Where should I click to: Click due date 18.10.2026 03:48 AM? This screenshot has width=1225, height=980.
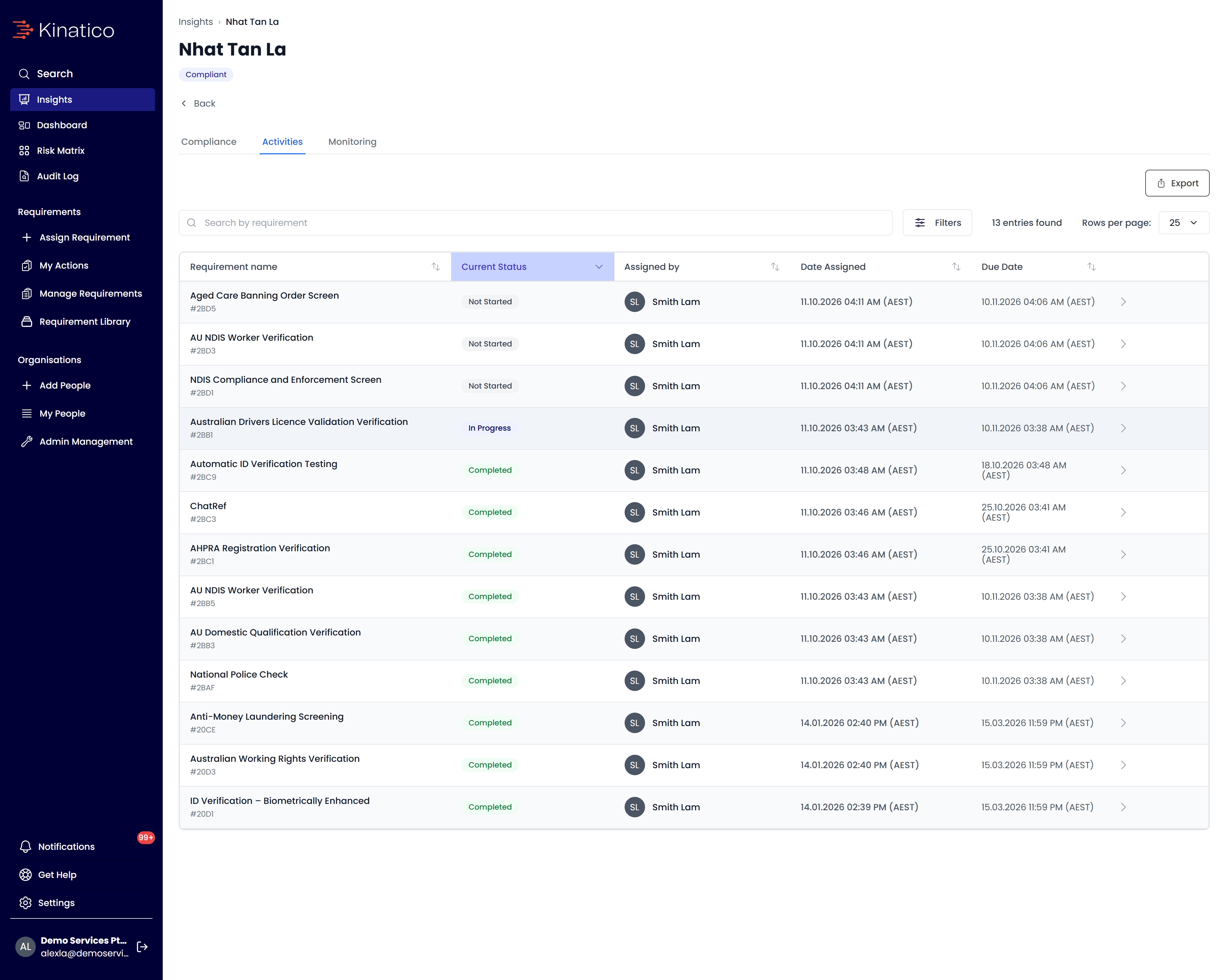[x=1023, y=470]
